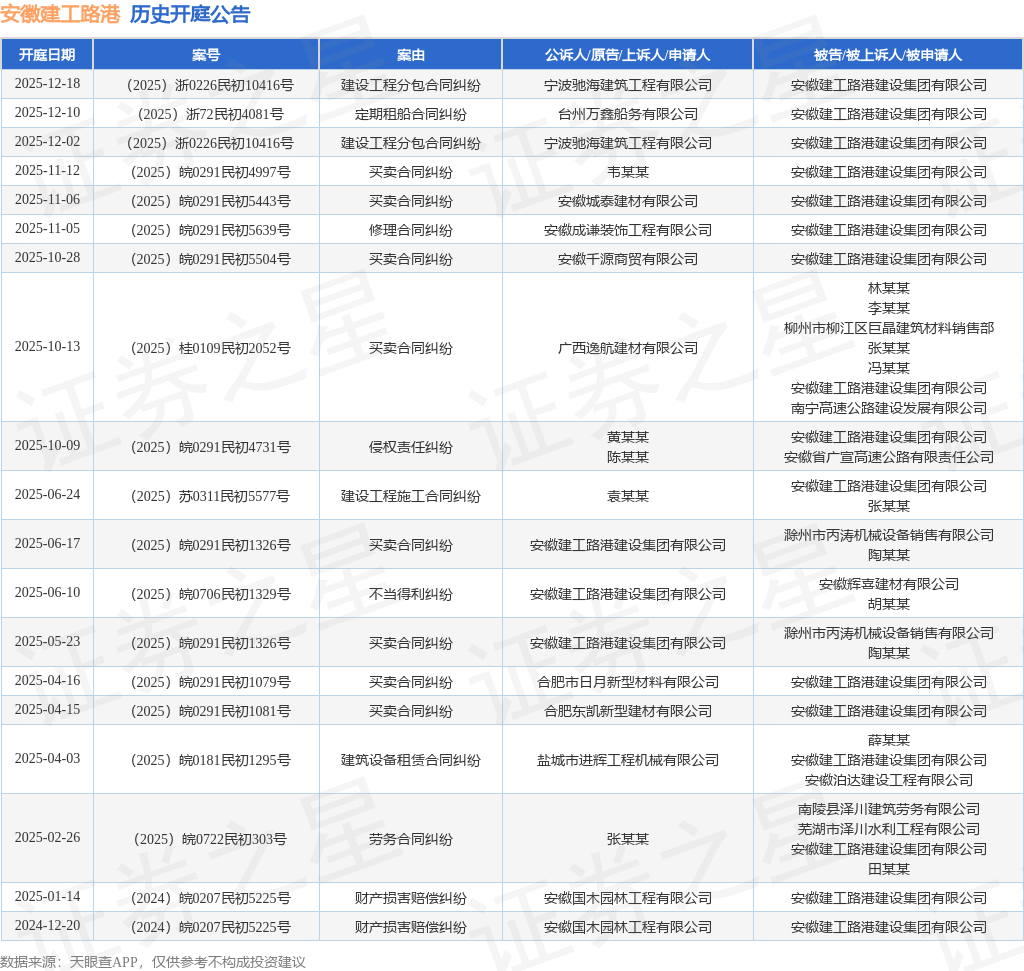
Task: Click plaintiff 韦某某
Action: click(x=628, y=172)
